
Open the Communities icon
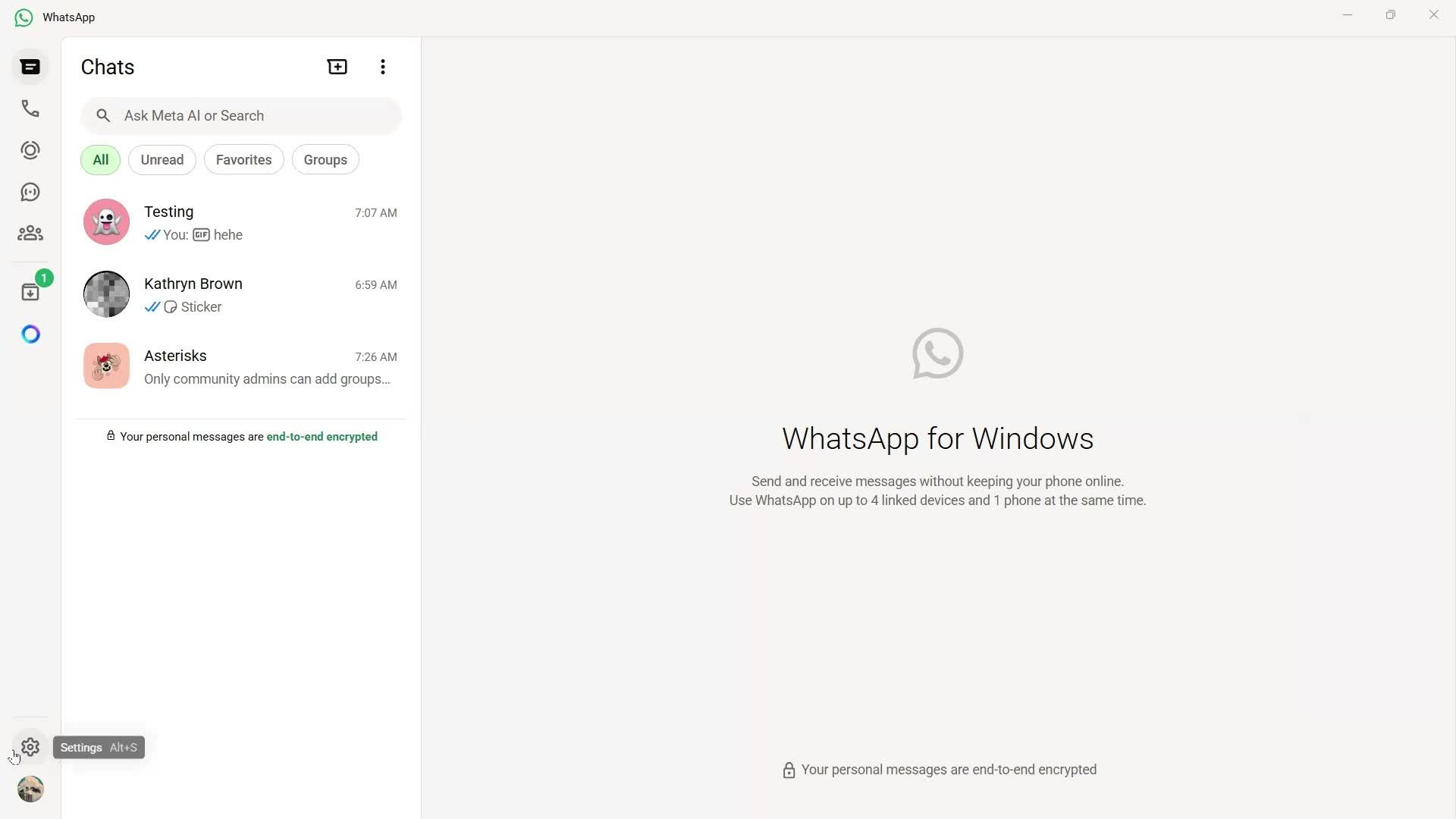pyautogui.click(x=30, y=233)
